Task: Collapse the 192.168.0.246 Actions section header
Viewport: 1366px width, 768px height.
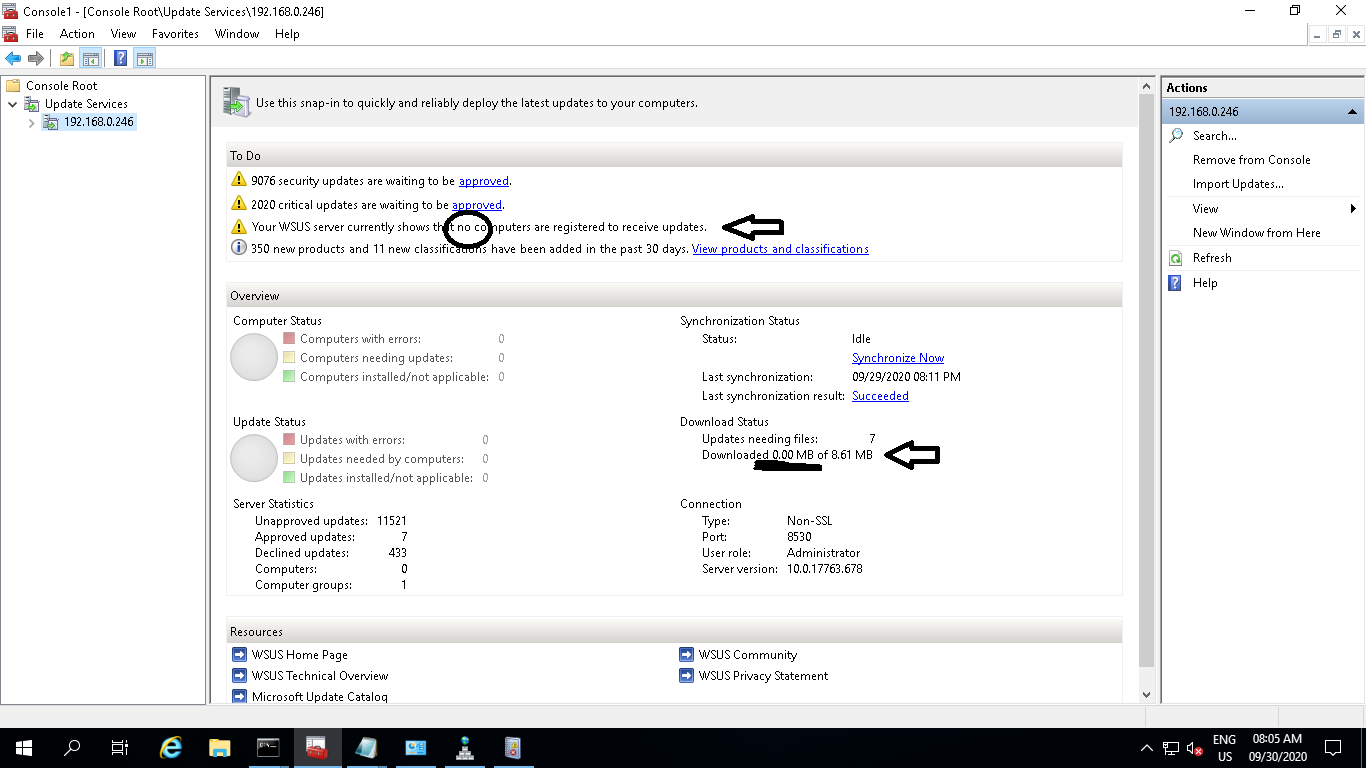Action: coord(1262,112)
